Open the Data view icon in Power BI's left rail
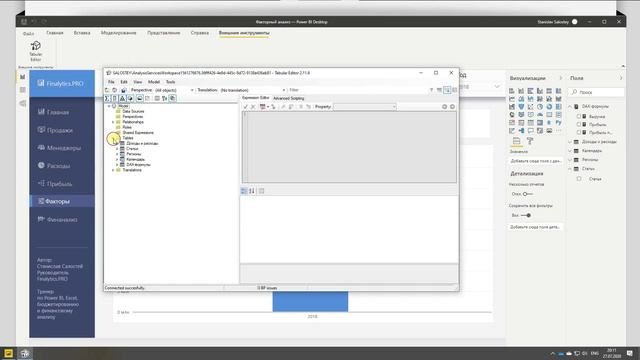This screenshot has height=360, width=640. click(22, 90)
